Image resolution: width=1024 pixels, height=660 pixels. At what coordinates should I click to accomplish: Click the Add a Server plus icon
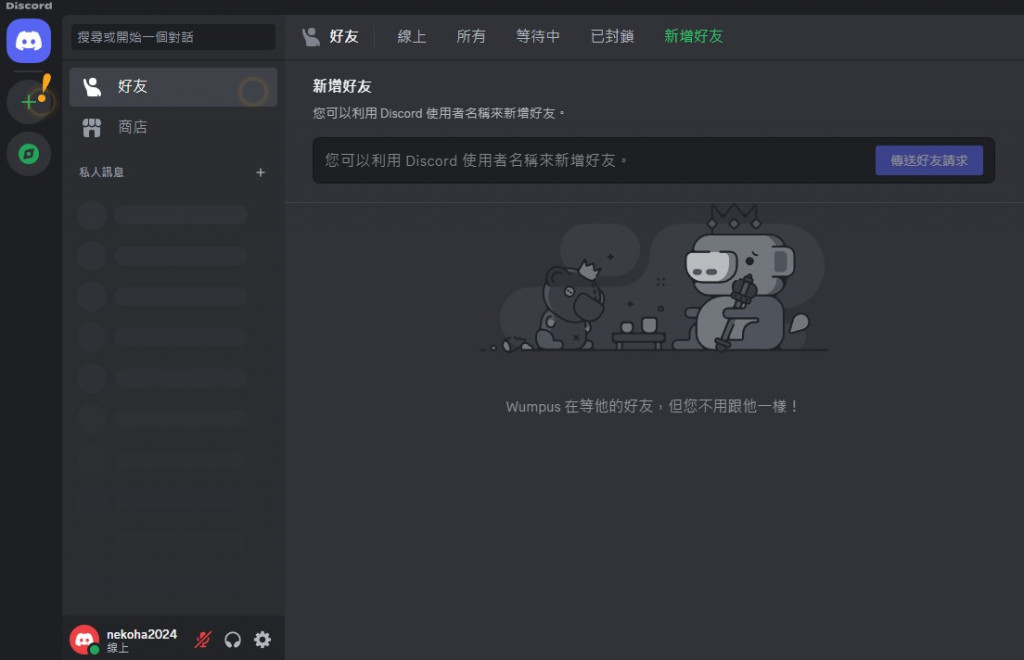click(x=29, y=102)
